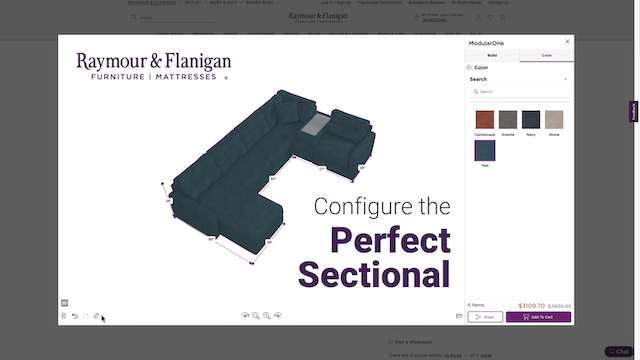
Task: Click the 6 items count text
Action: click(x=476, y=305)
